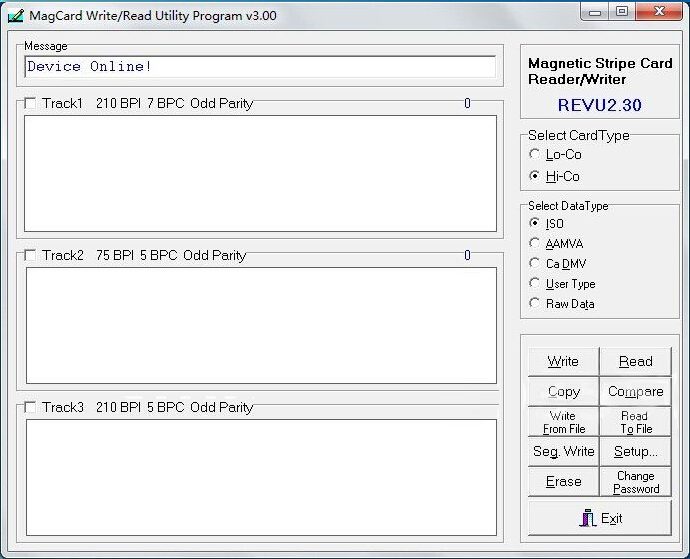Click the Magnetic Stripe Card Reader/Writer heading
This screenshot has height=559, width=690.
(x=600, y=71)
